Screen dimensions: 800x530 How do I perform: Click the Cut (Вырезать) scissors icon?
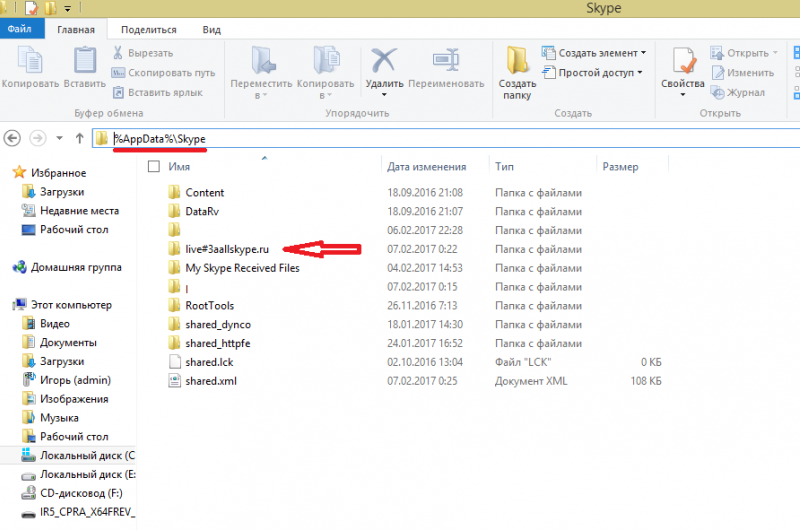pos(118,53)
